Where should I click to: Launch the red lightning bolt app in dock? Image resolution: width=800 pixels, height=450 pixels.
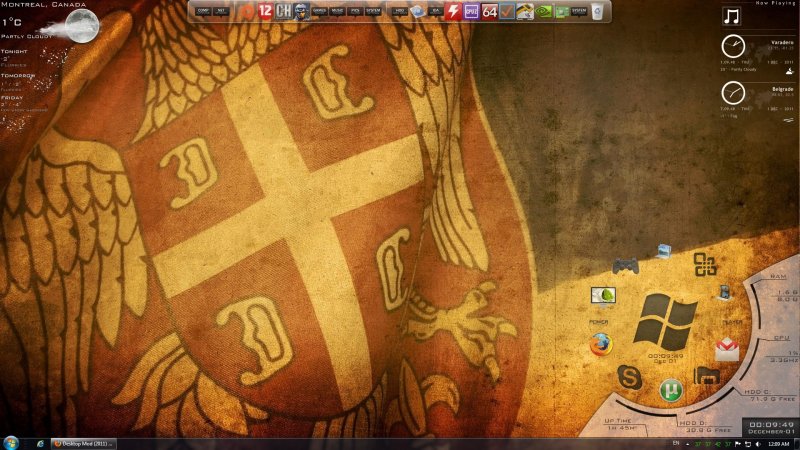pyautogui.click(x=453, y=11)
